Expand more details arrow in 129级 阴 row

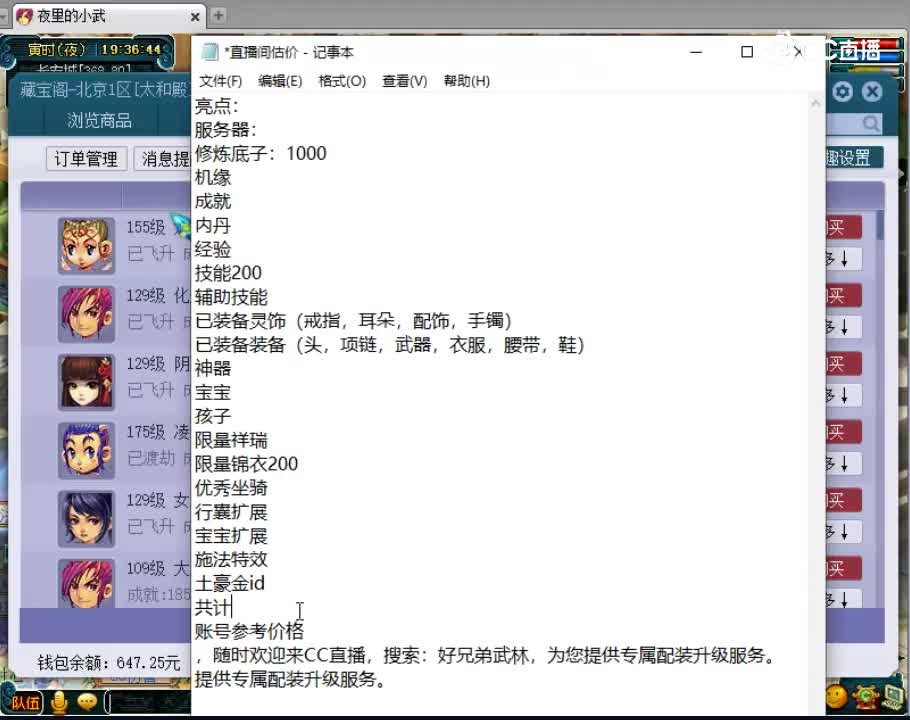844,395
